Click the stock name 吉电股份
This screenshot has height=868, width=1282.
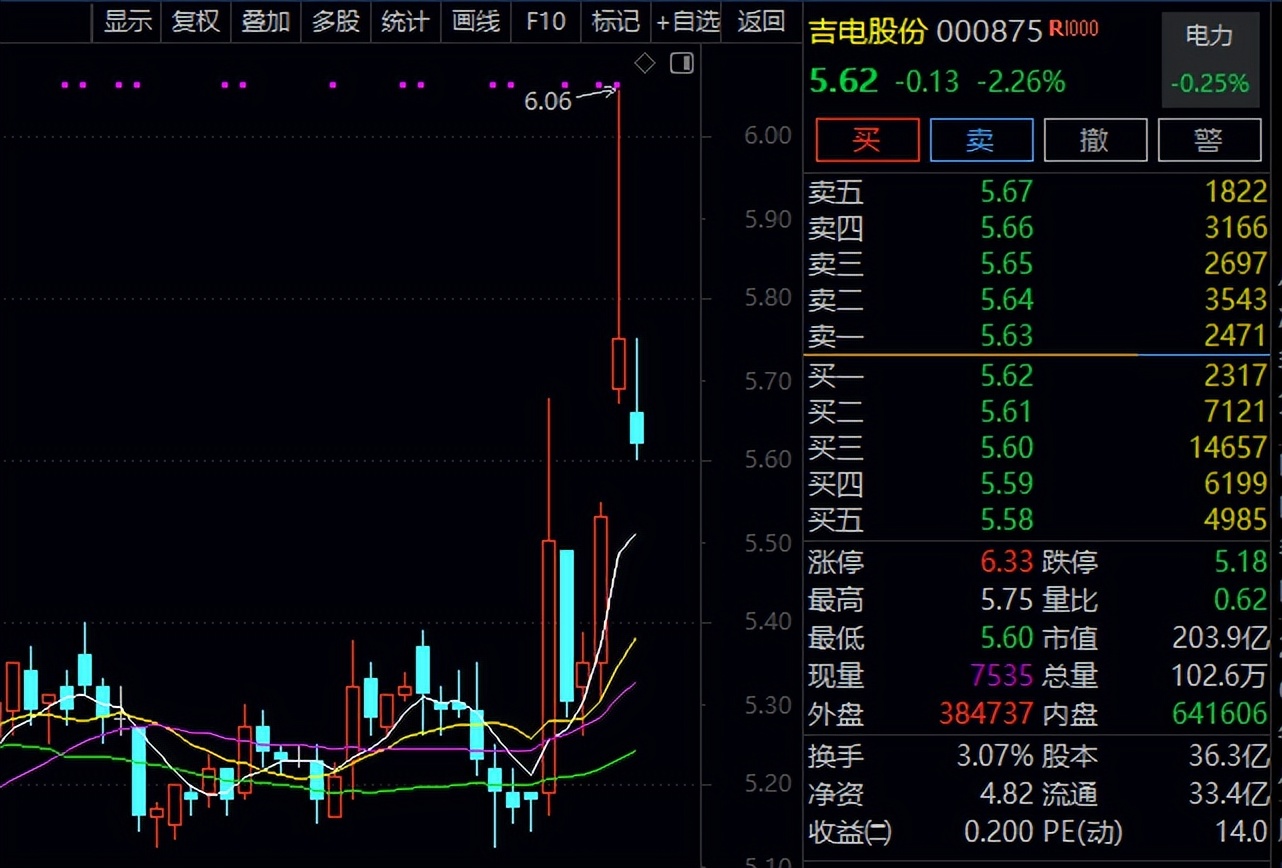(x=868, y=31)
